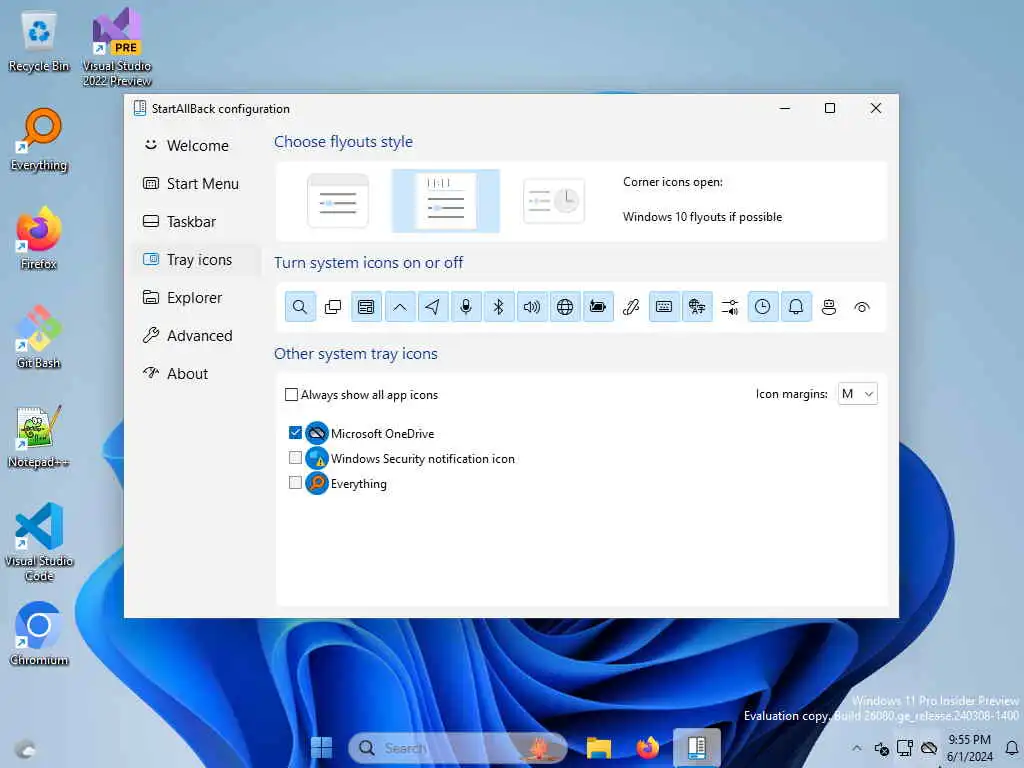Toggle the Network globe system icon
This screenshot has height=768, width=1024.
pyautogui.click(x=565, y=307)
